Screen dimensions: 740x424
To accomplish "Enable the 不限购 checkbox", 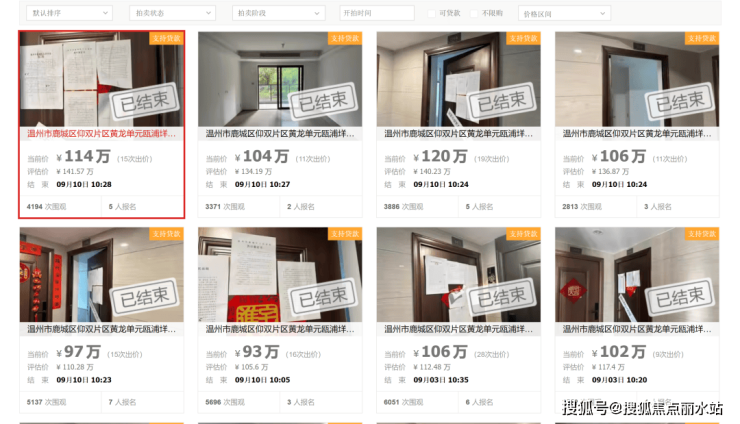I will 474,14.
